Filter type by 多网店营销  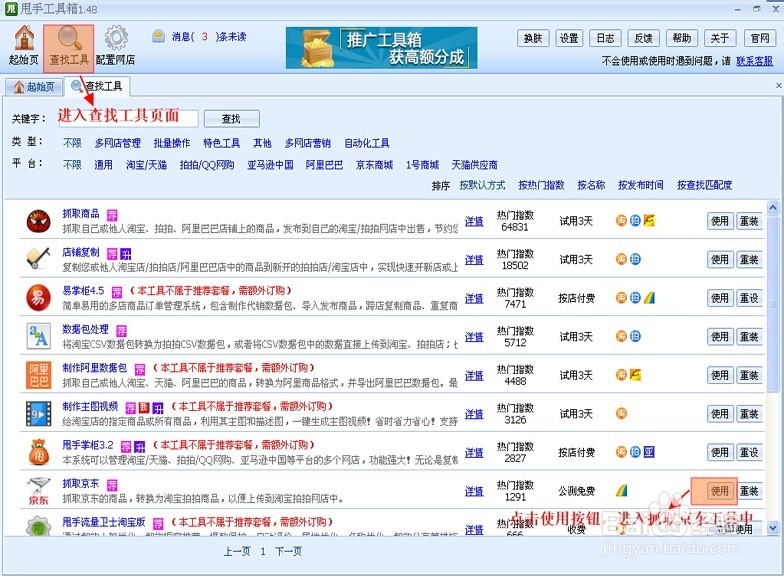(x=308, y=143)
